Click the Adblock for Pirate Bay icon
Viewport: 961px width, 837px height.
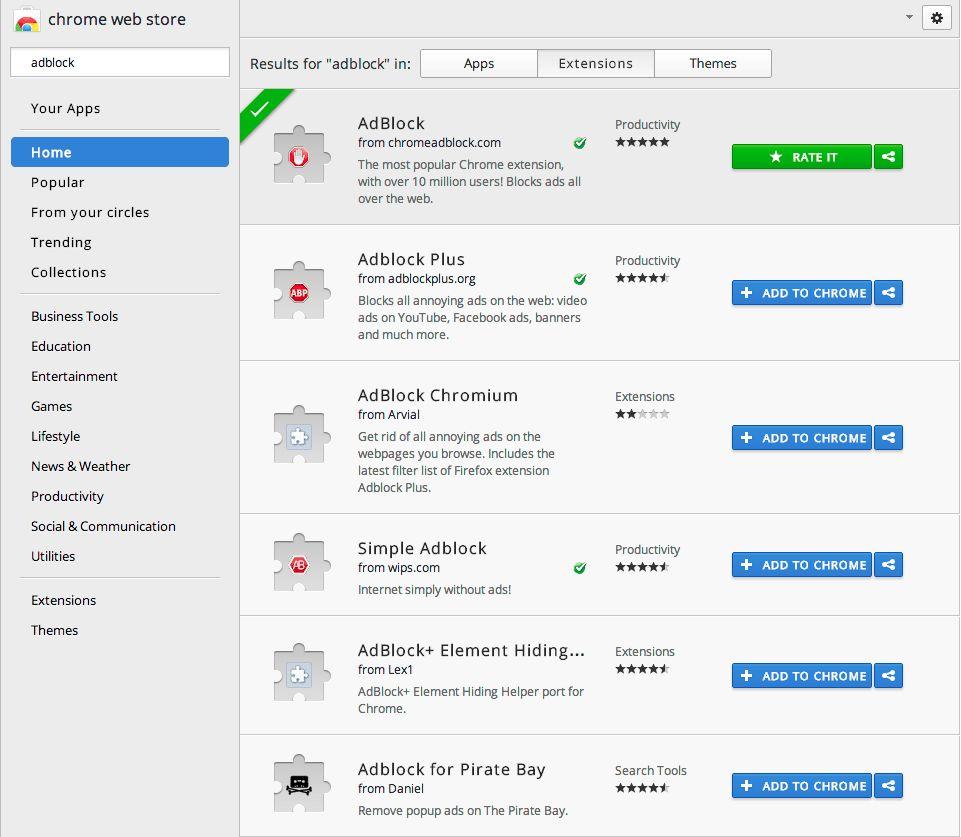tap(300, 784)
